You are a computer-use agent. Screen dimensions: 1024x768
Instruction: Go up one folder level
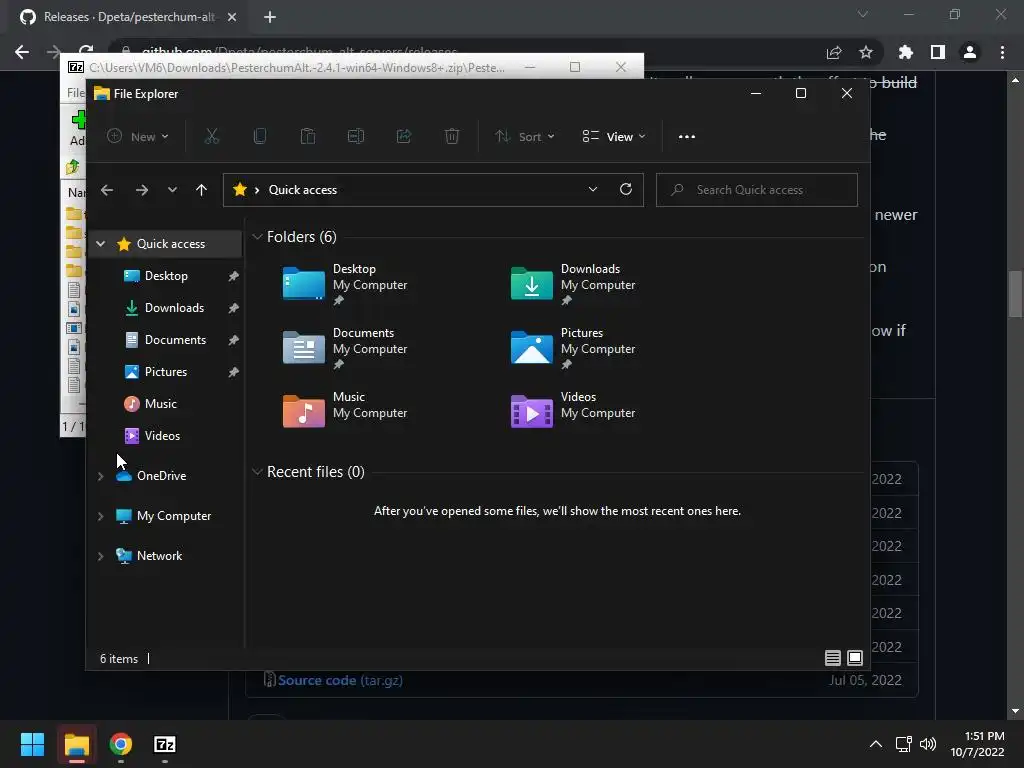[x=201, y=190]
